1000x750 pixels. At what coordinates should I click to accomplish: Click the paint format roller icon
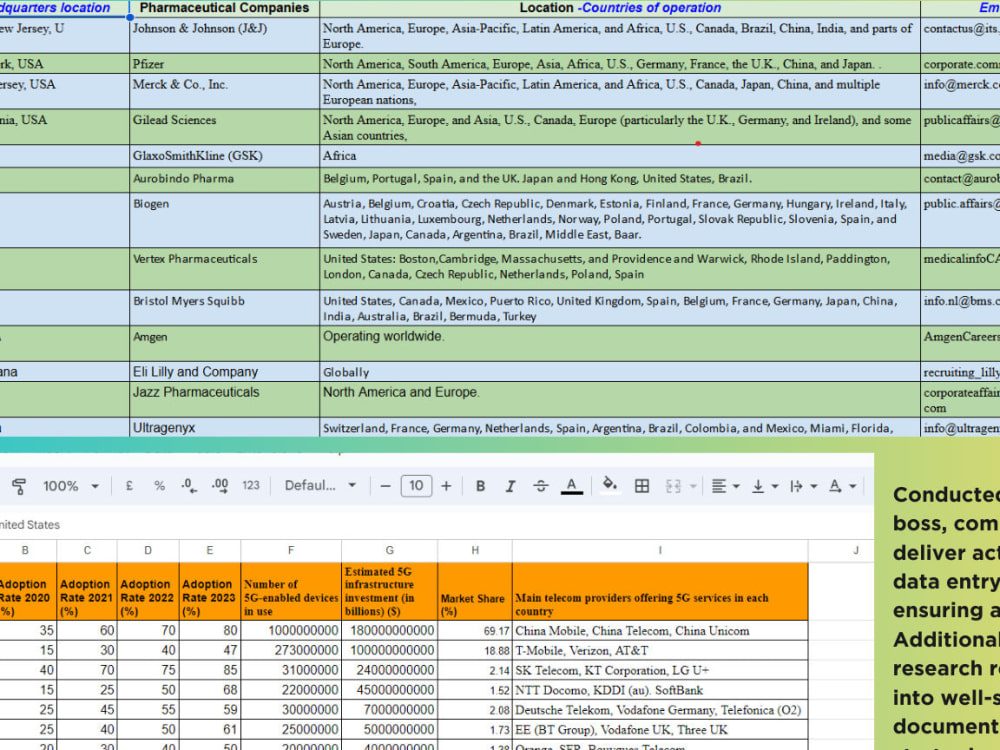[18, 487]
